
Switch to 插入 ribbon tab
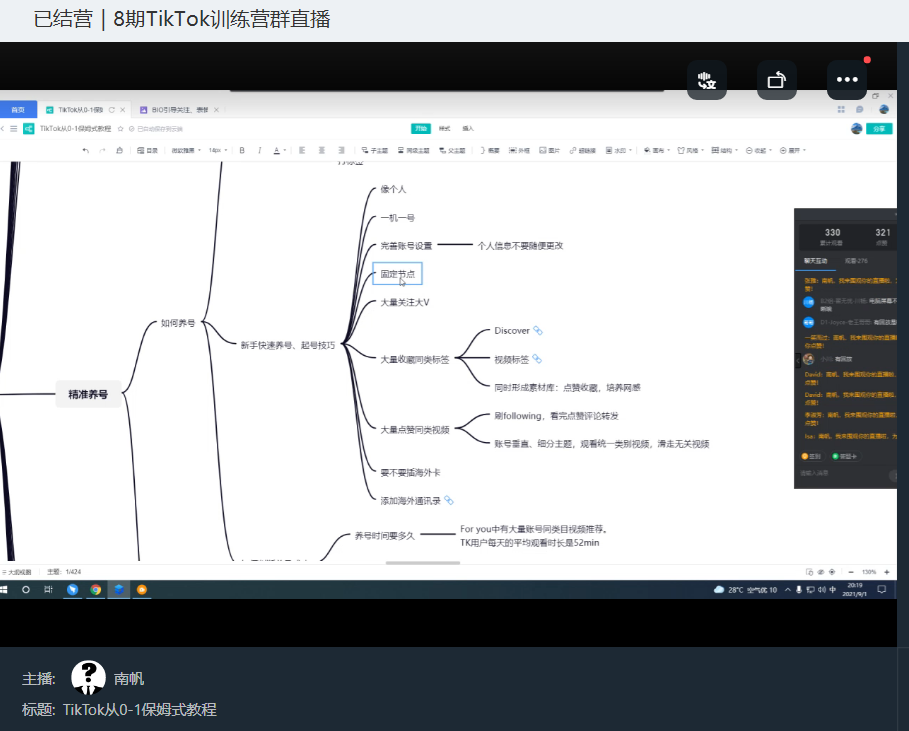pyautogui.click(x=468, y=129)
